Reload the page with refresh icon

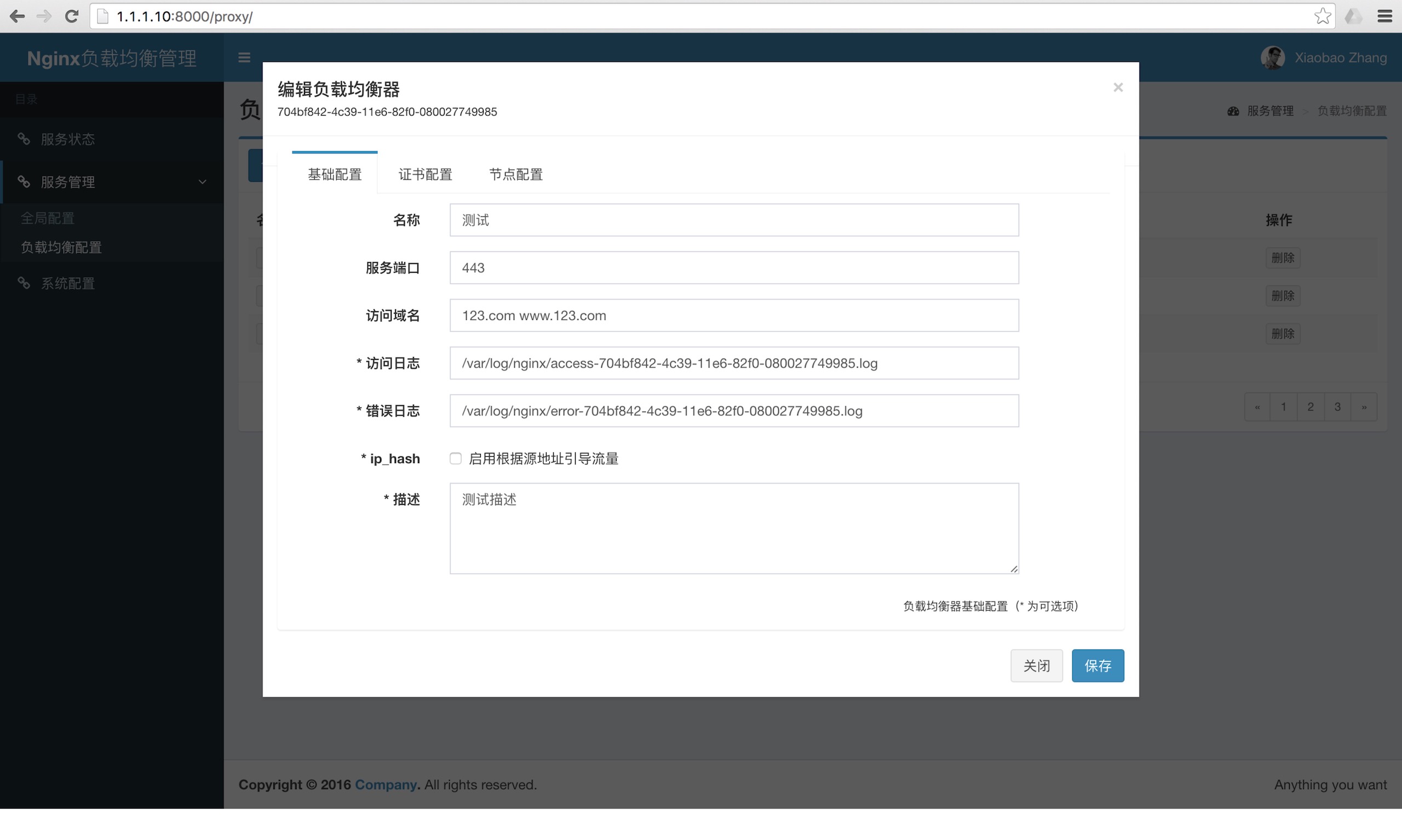(71, 16)
